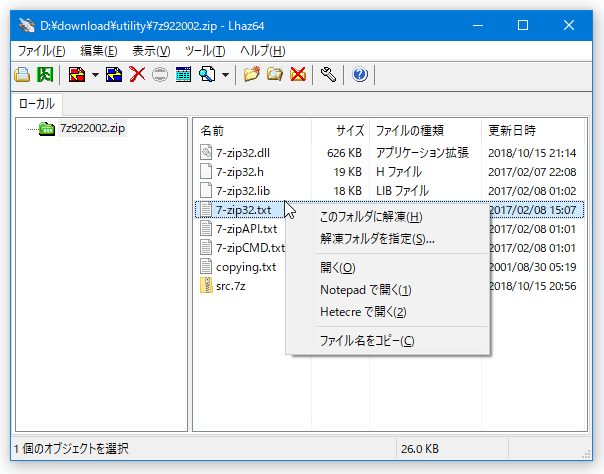Minimize the Lhaz64 window
The height and width of the screenshot is (474, 604).
point(478,25)
